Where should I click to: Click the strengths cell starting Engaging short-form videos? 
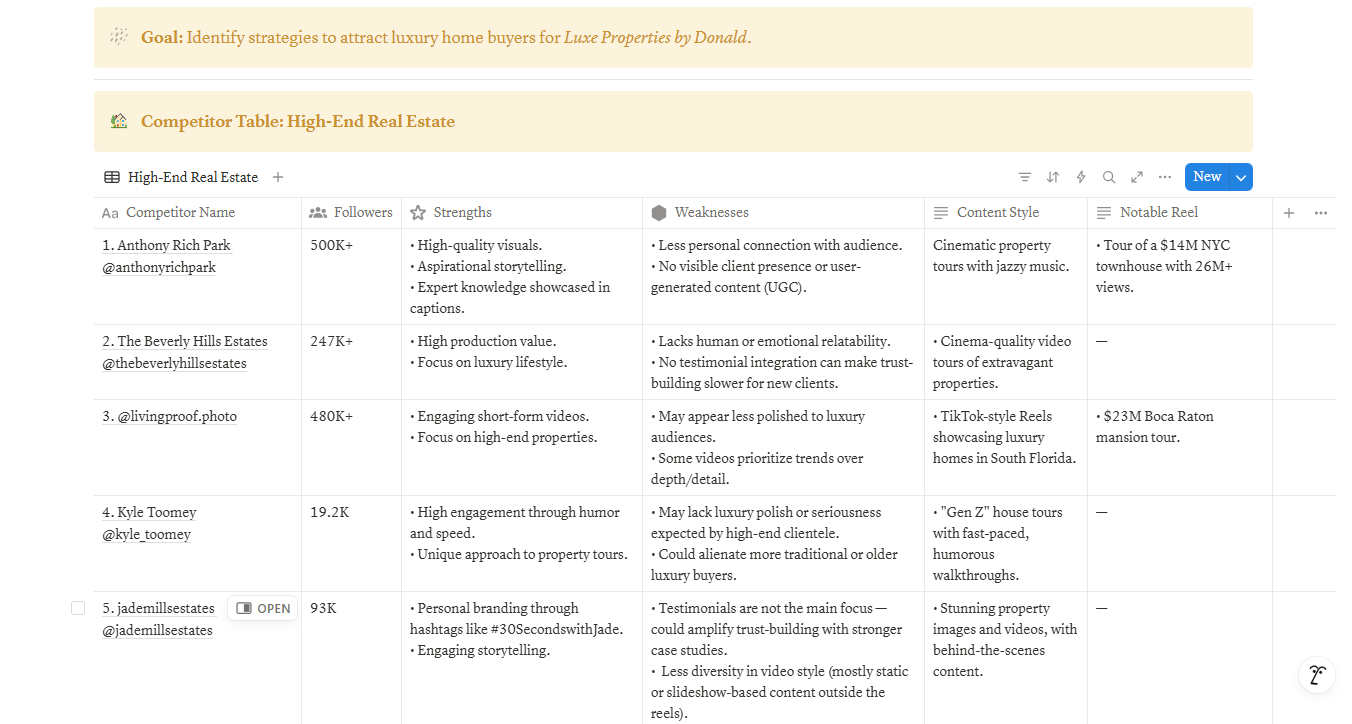(x=522, y=448)
